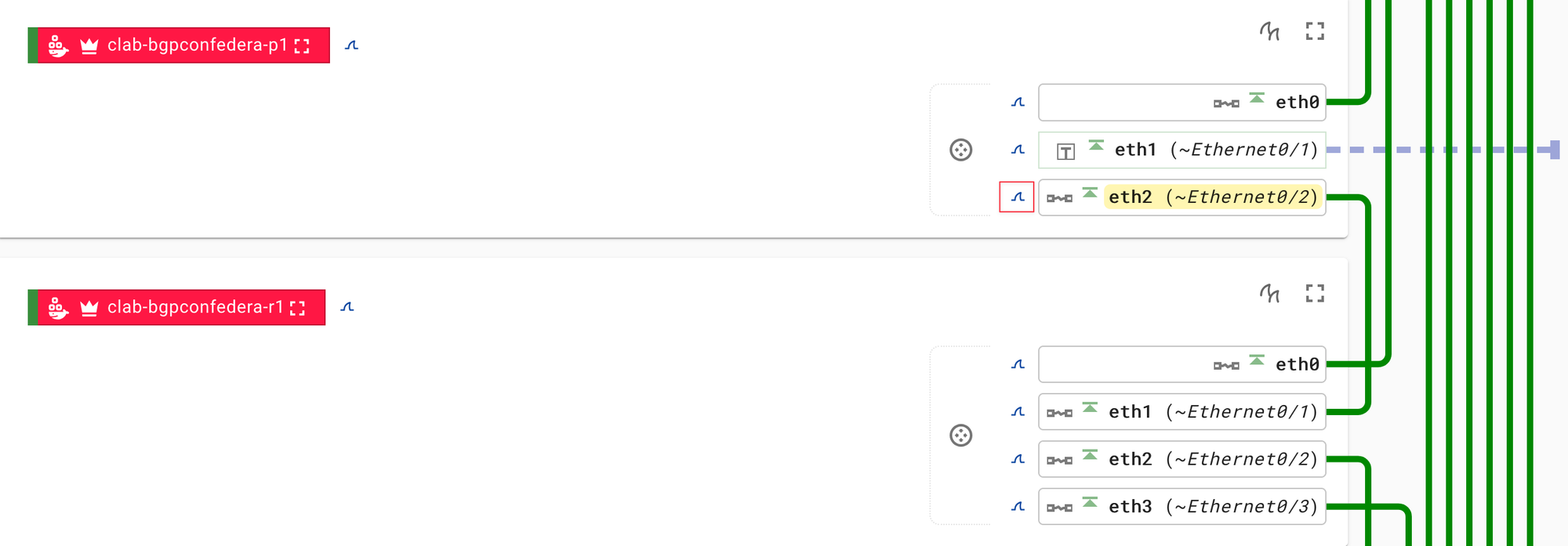This screenshot has height=546, width=1568.
Task: Select highlighted eth2 interface of p1
Action: point(1211,197)
